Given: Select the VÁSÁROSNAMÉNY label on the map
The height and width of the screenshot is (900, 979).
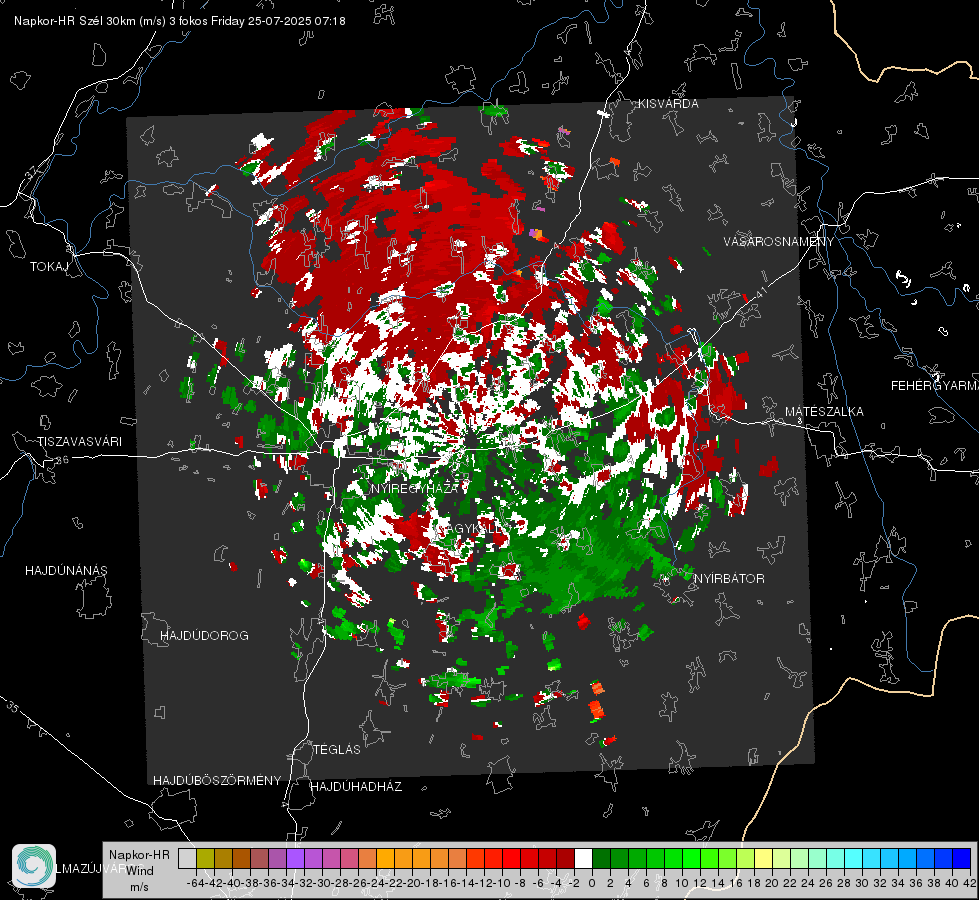Looking at the screenshot, I should (779, 242).
